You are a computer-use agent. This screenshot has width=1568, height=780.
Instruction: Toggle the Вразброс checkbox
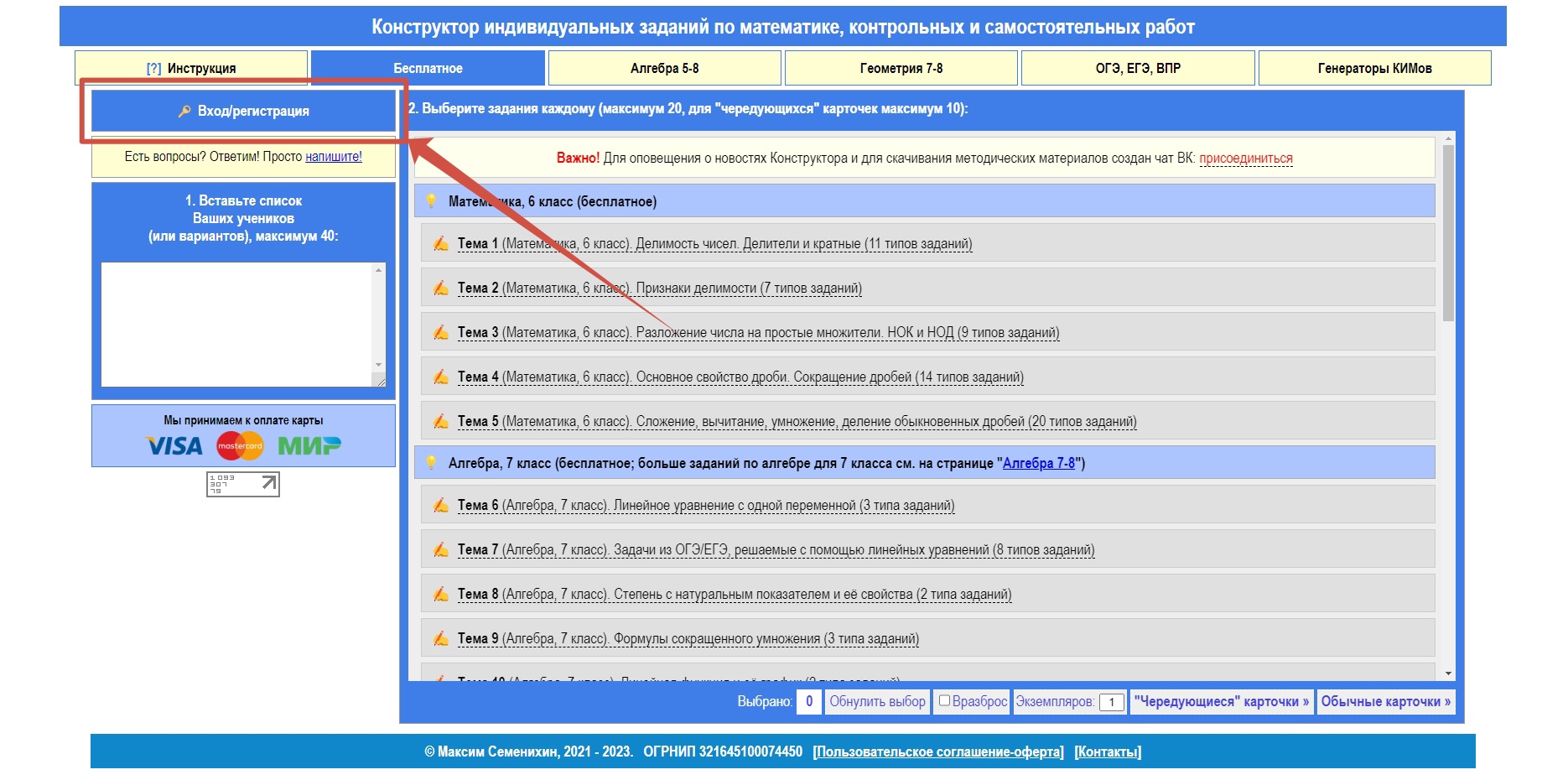tap(944, 701)
